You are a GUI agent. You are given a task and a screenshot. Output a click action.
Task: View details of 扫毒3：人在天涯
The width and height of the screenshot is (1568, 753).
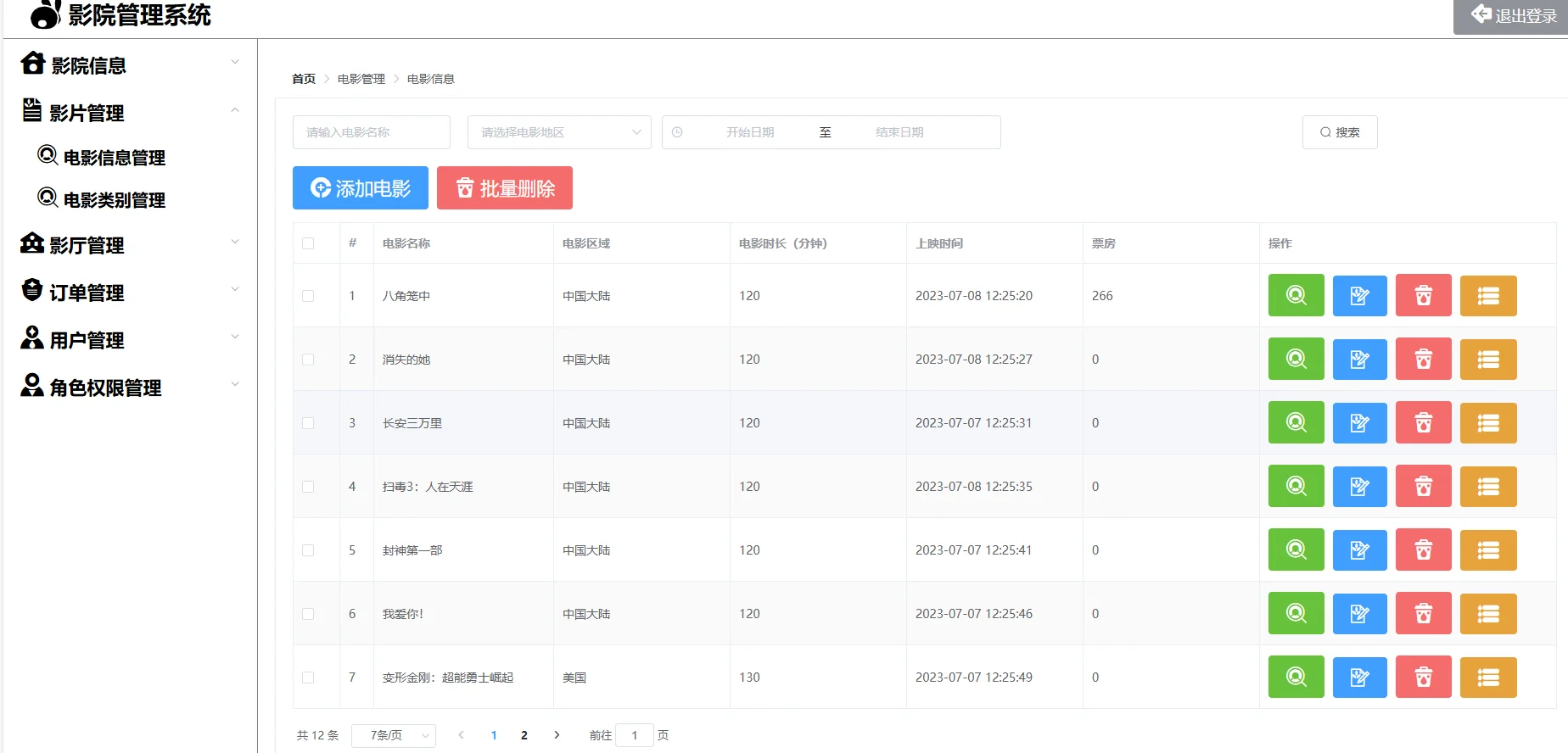pos(1296,486)
